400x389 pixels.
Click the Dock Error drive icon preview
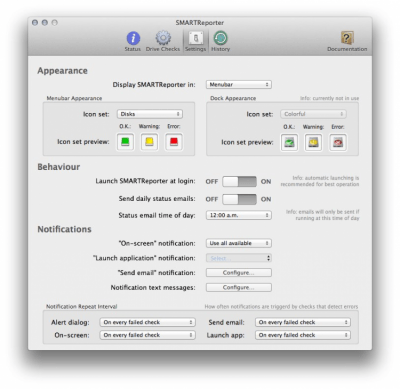pyautogui.click(x=338, y=143)
